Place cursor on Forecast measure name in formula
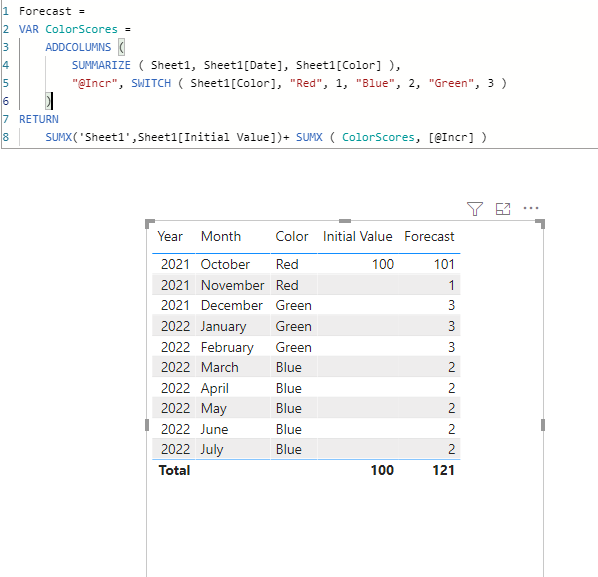598x577 pixels. pos(45,11)
